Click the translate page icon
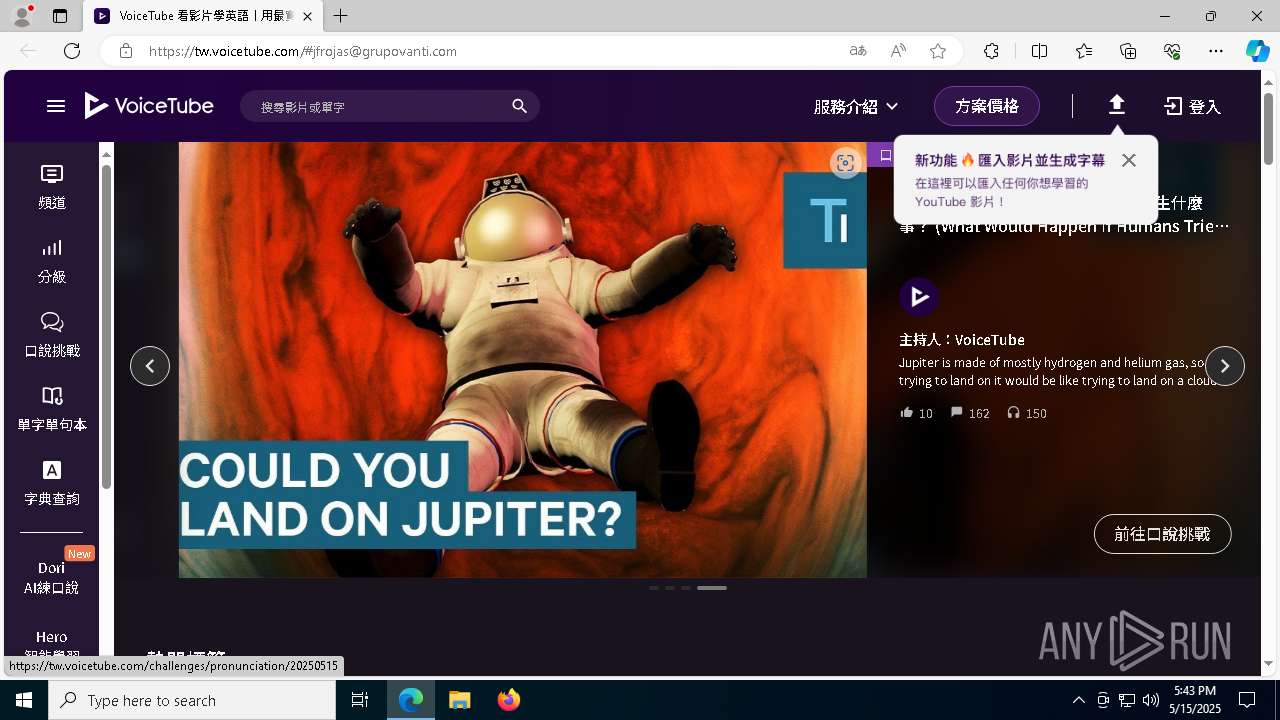1280x720 pixels. (x=858, y=51)
